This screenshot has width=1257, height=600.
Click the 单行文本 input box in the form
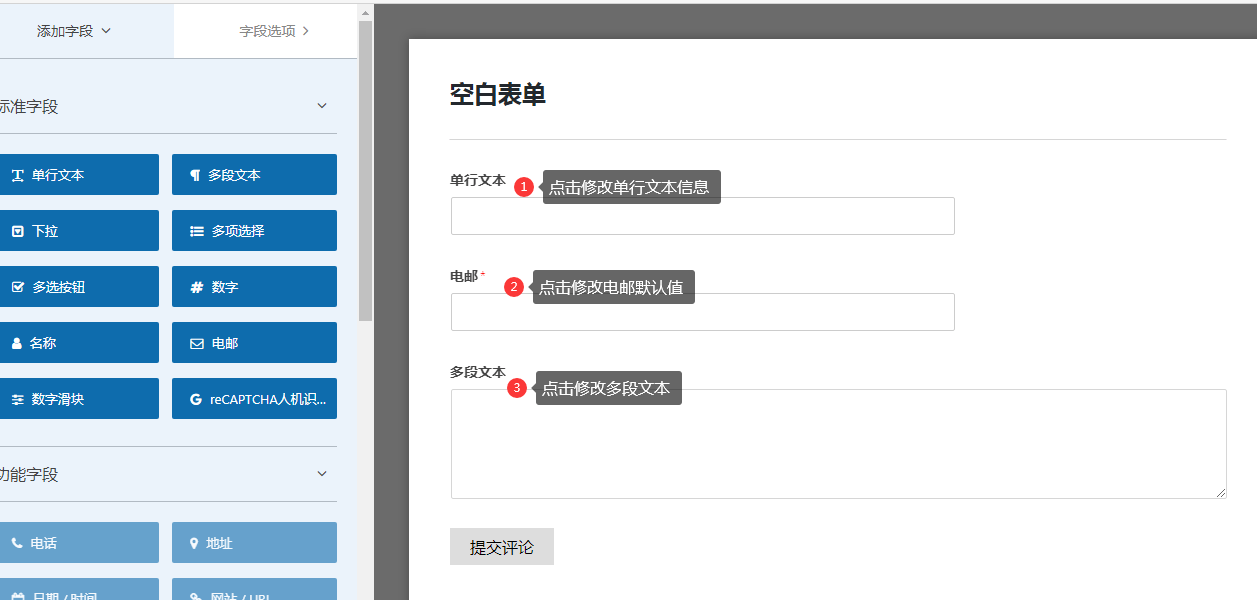(702, 217)
